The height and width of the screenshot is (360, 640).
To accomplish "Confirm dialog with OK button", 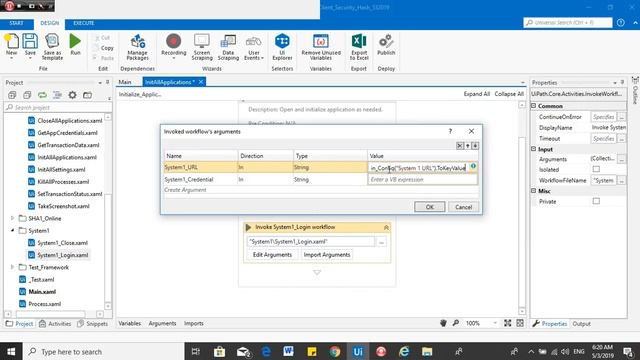I will point(429,207).
